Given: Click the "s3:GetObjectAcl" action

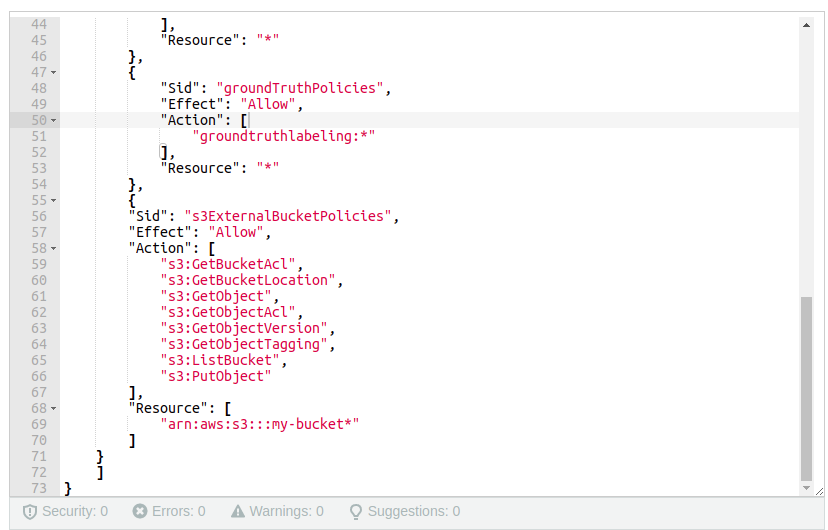Looking at the screenshot, I should (x=228, y=313).
